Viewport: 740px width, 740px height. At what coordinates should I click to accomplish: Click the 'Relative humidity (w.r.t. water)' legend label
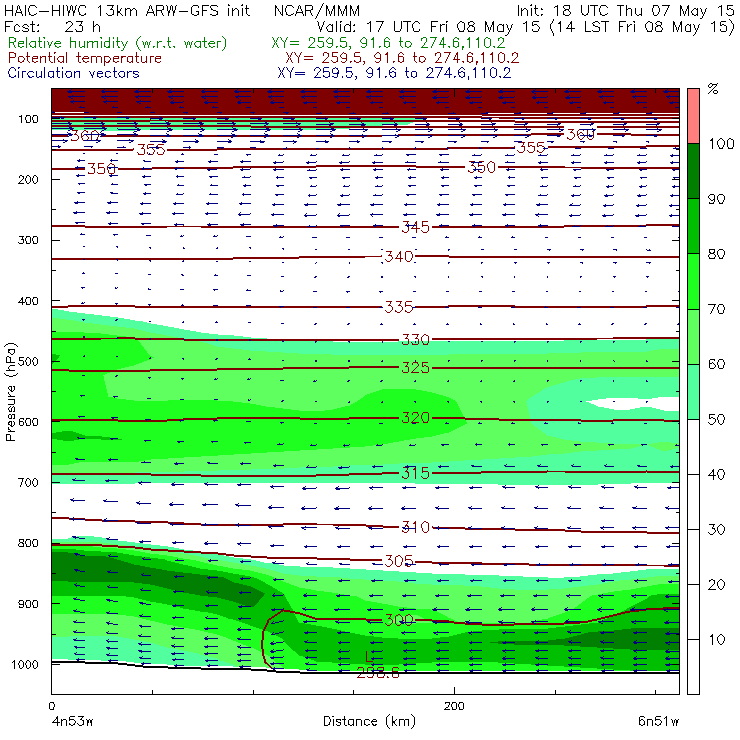118,43
